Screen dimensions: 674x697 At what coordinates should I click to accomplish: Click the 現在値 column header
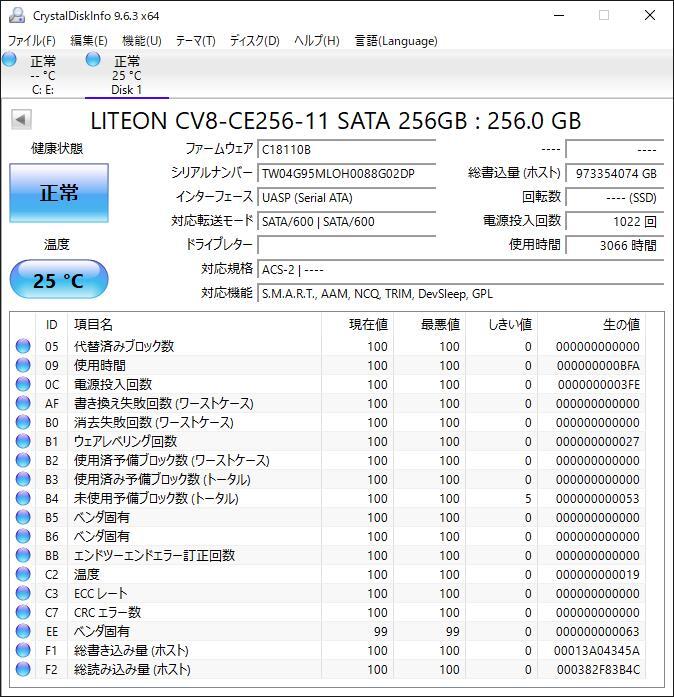pyautogui.click(x=357, y=324)
